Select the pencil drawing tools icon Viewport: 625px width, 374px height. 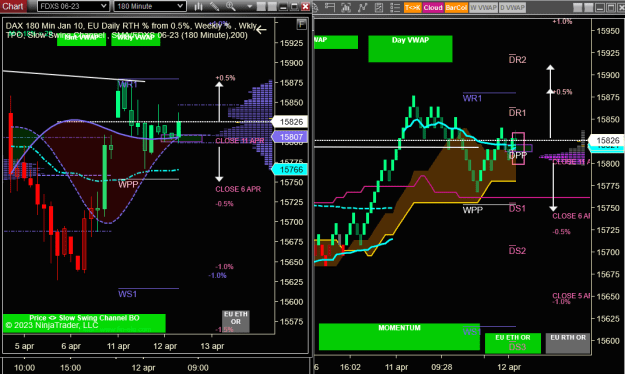click(214, 6)
